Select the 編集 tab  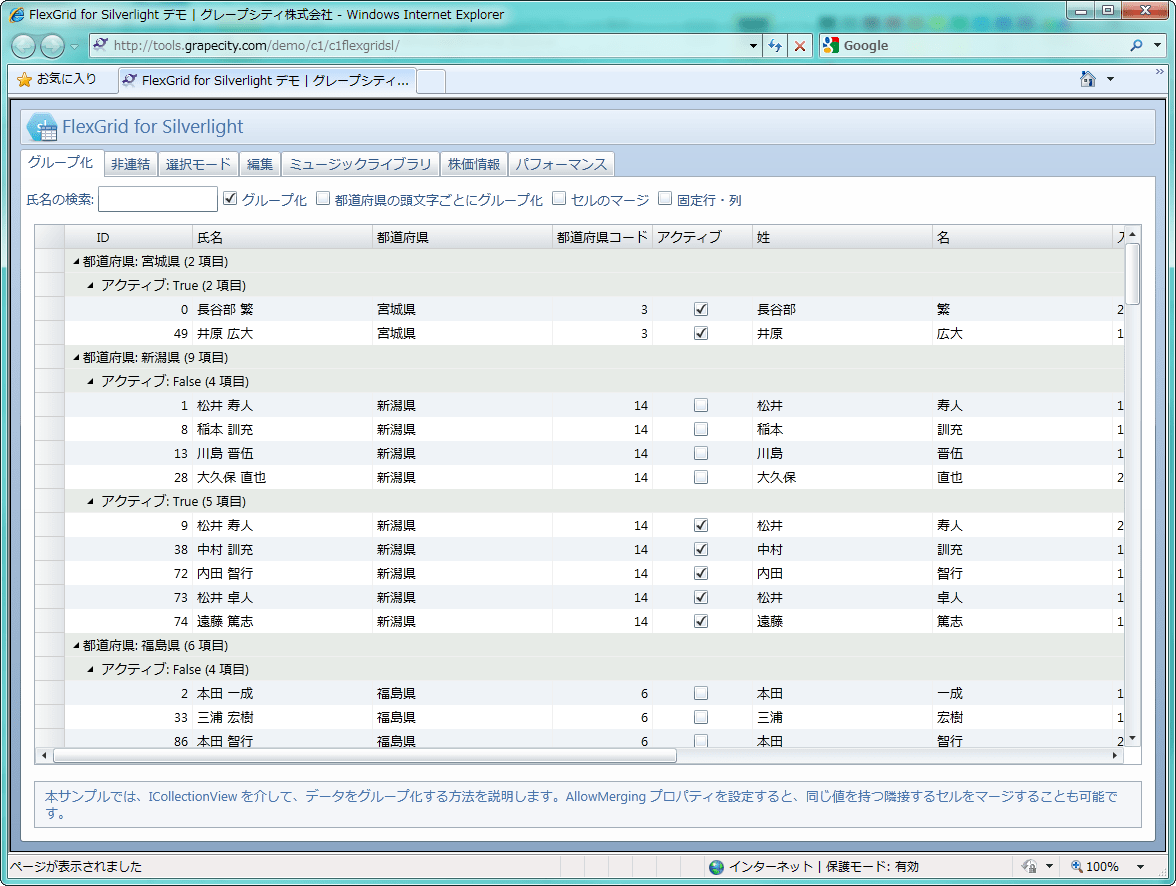pyautogui.click(x=260, y=163)
